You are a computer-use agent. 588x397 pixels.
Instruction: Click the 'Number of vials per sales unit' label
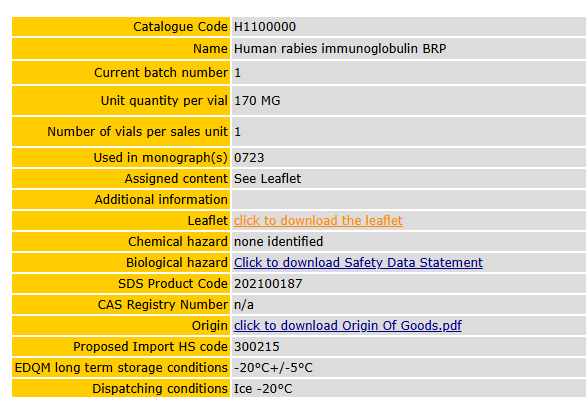coord(137,132)
